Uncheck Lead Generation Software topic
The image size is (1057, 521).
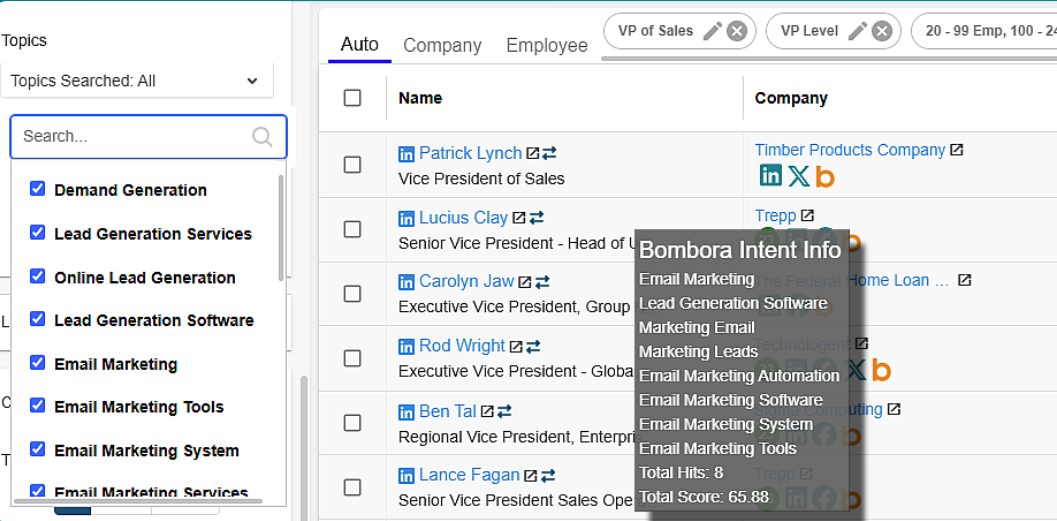38,319
